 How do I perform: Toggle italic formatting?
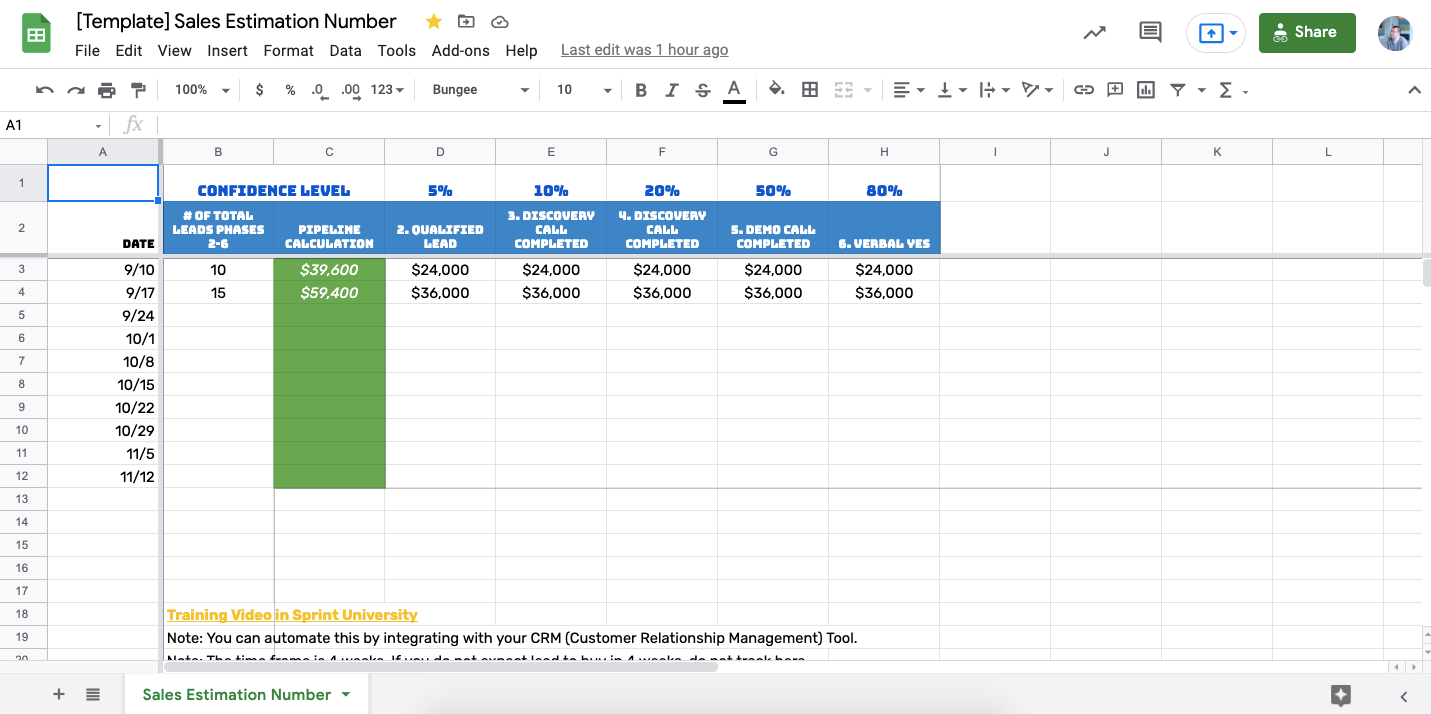coord(672,90)
